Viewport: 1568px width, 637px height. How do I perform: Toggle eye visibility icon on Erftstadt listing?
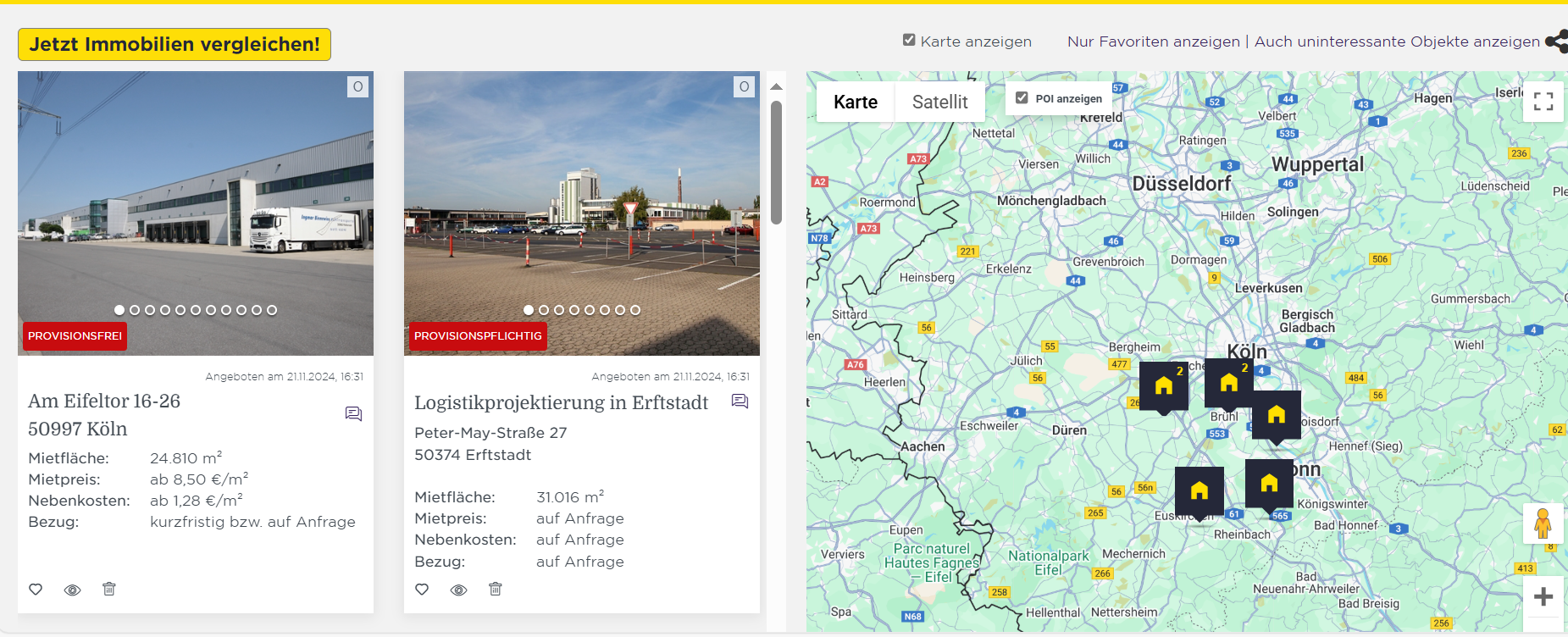(458, 590)
